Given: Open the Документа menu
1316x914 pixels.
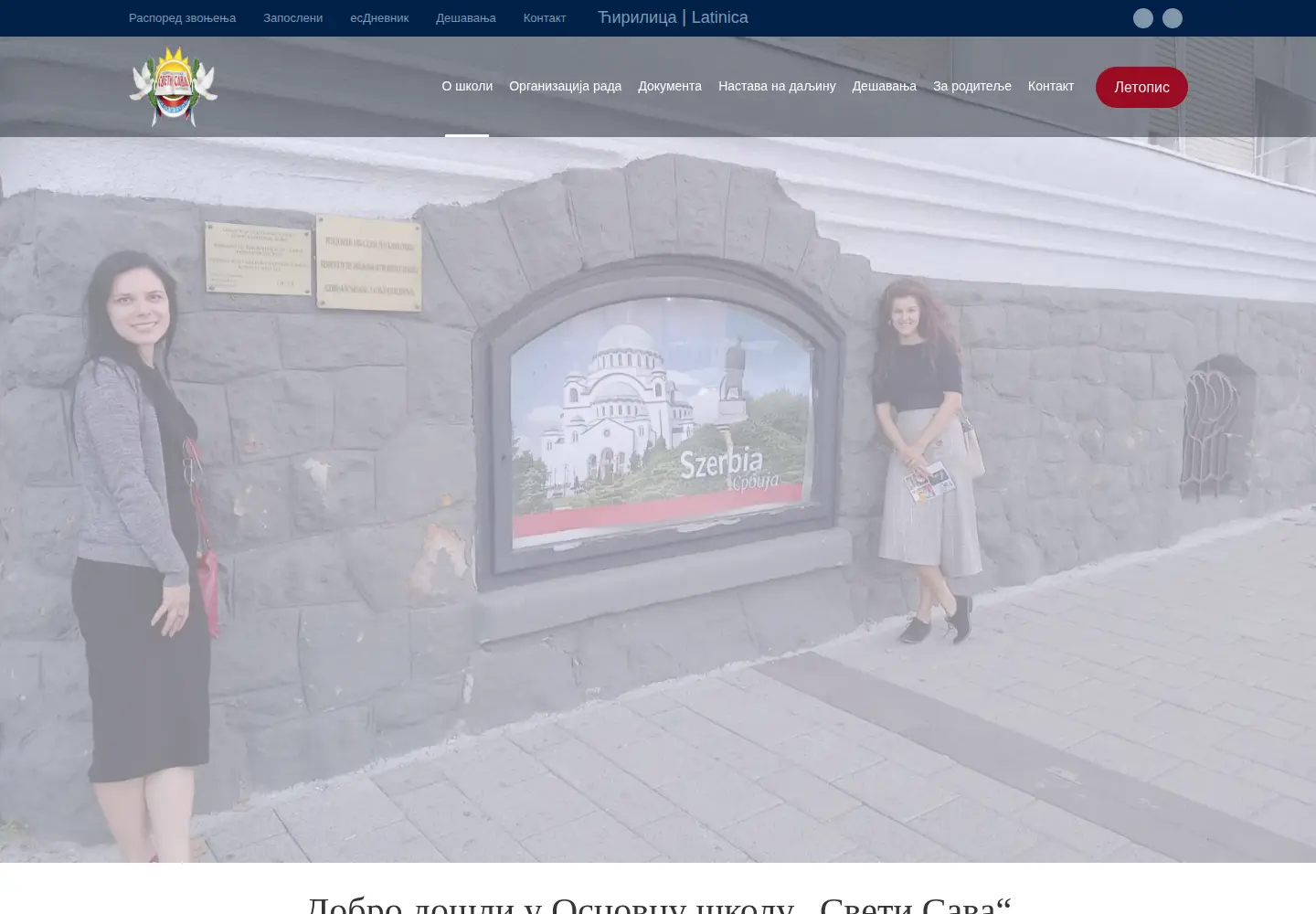Looking at the screenshot, I should 670,86.
